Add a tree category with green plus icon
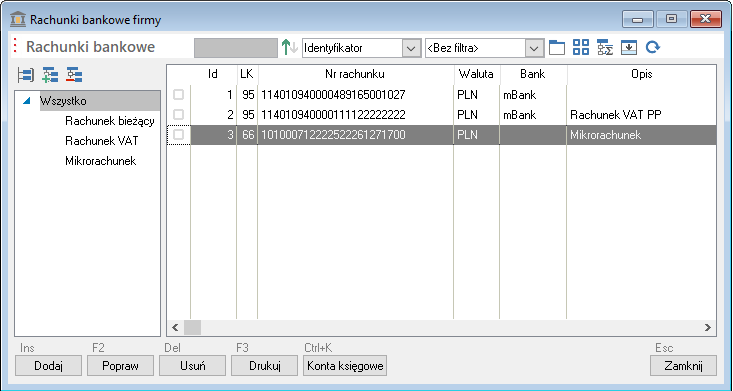This screenshot has height=391, width=733. point(50,75)
